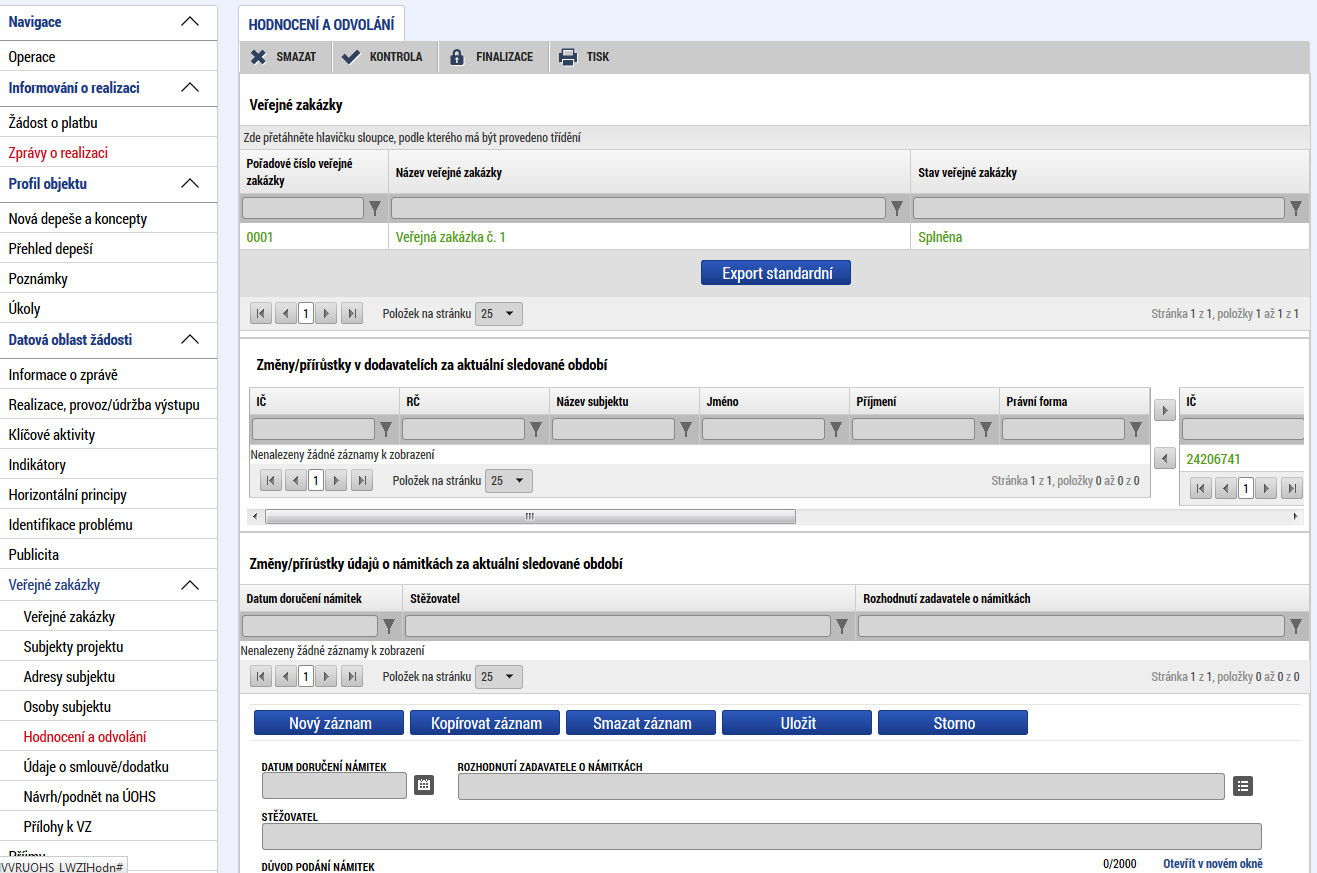
Task: Click the Finalizace lock toolbar item
Action: pos(491,57)
